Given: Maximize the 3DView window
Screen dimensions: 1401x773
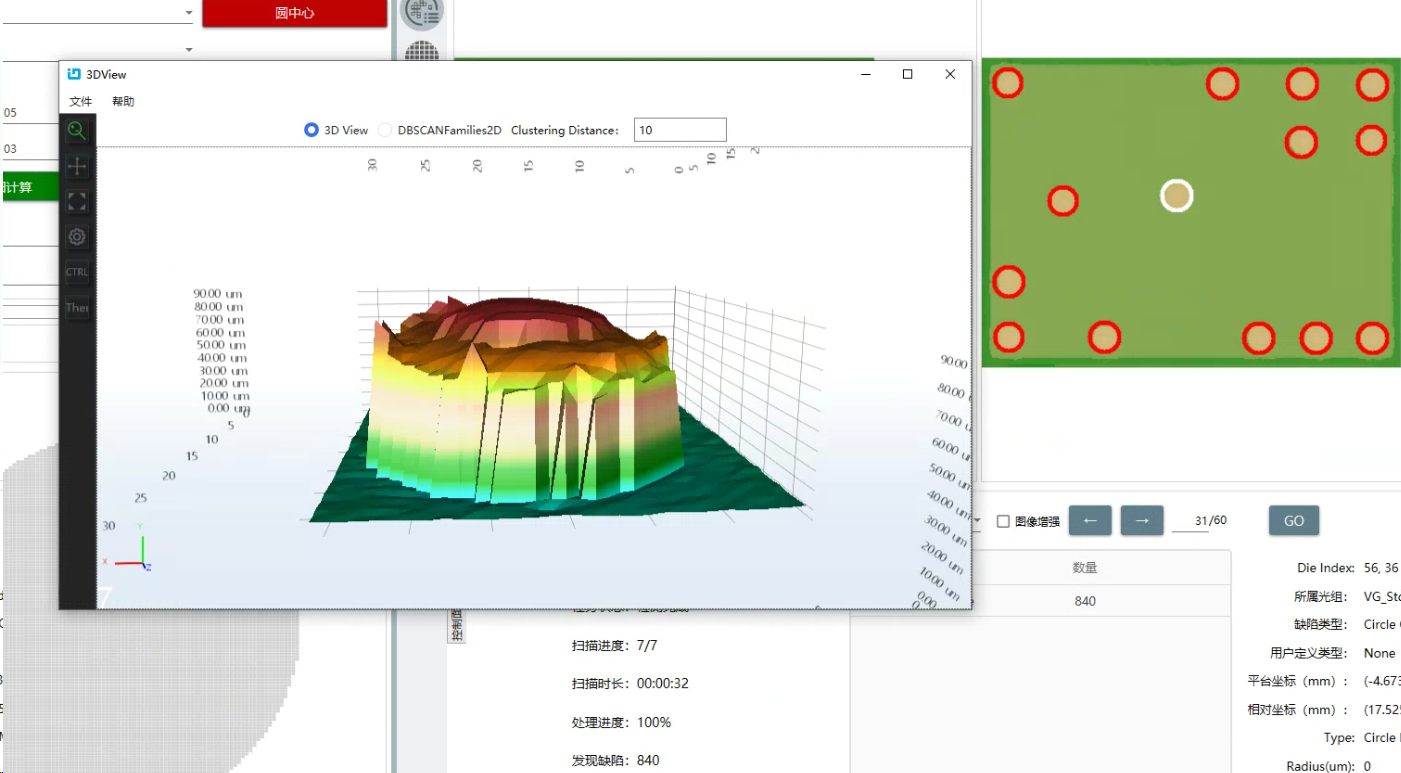Looking at the screenshot, I should 907,74.
